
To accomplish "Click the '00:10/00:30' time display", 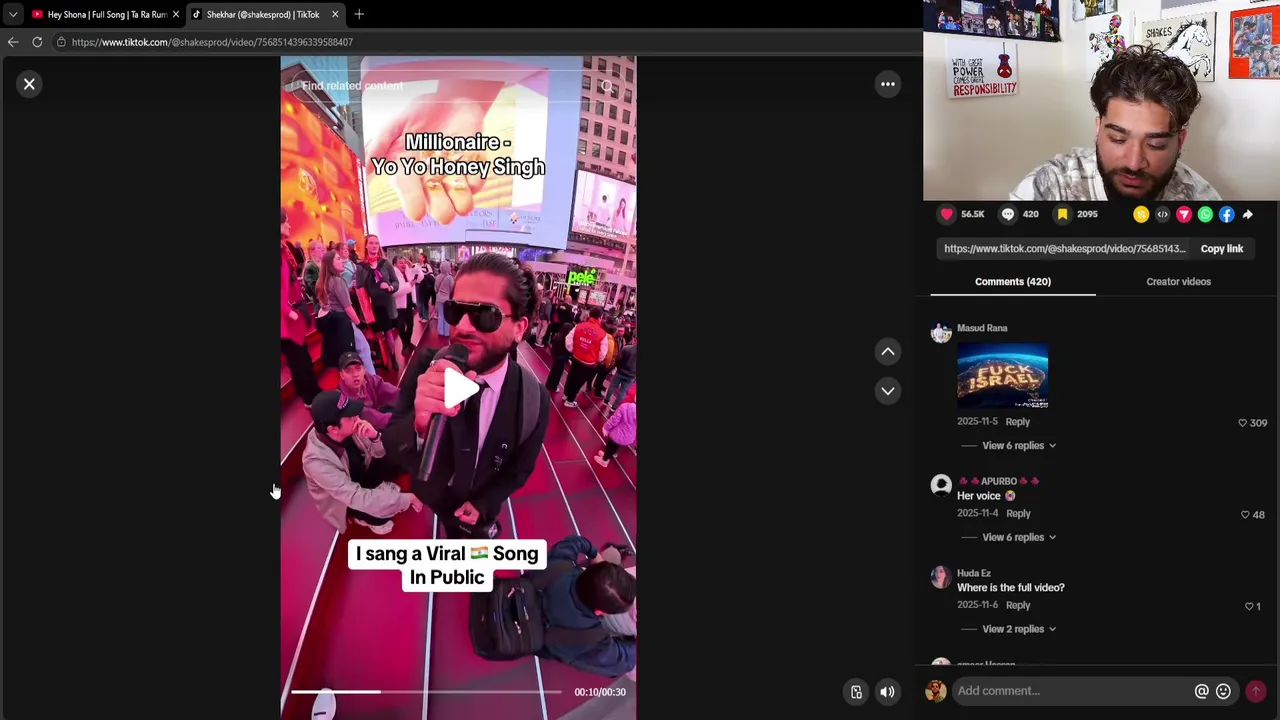I will point(600,692).
